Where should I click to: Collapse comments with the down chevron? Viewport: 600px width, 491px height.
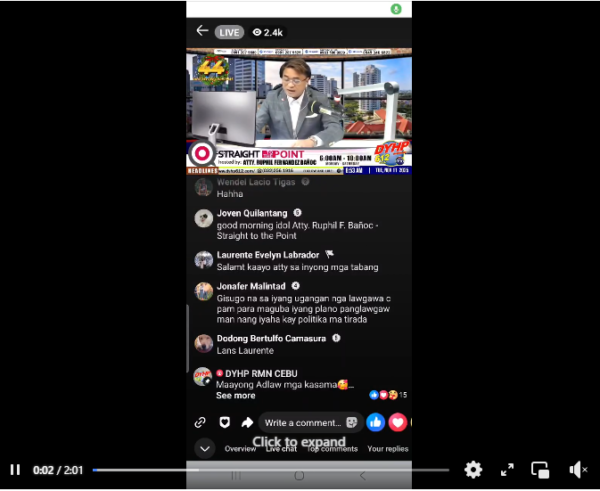(204, 448)
